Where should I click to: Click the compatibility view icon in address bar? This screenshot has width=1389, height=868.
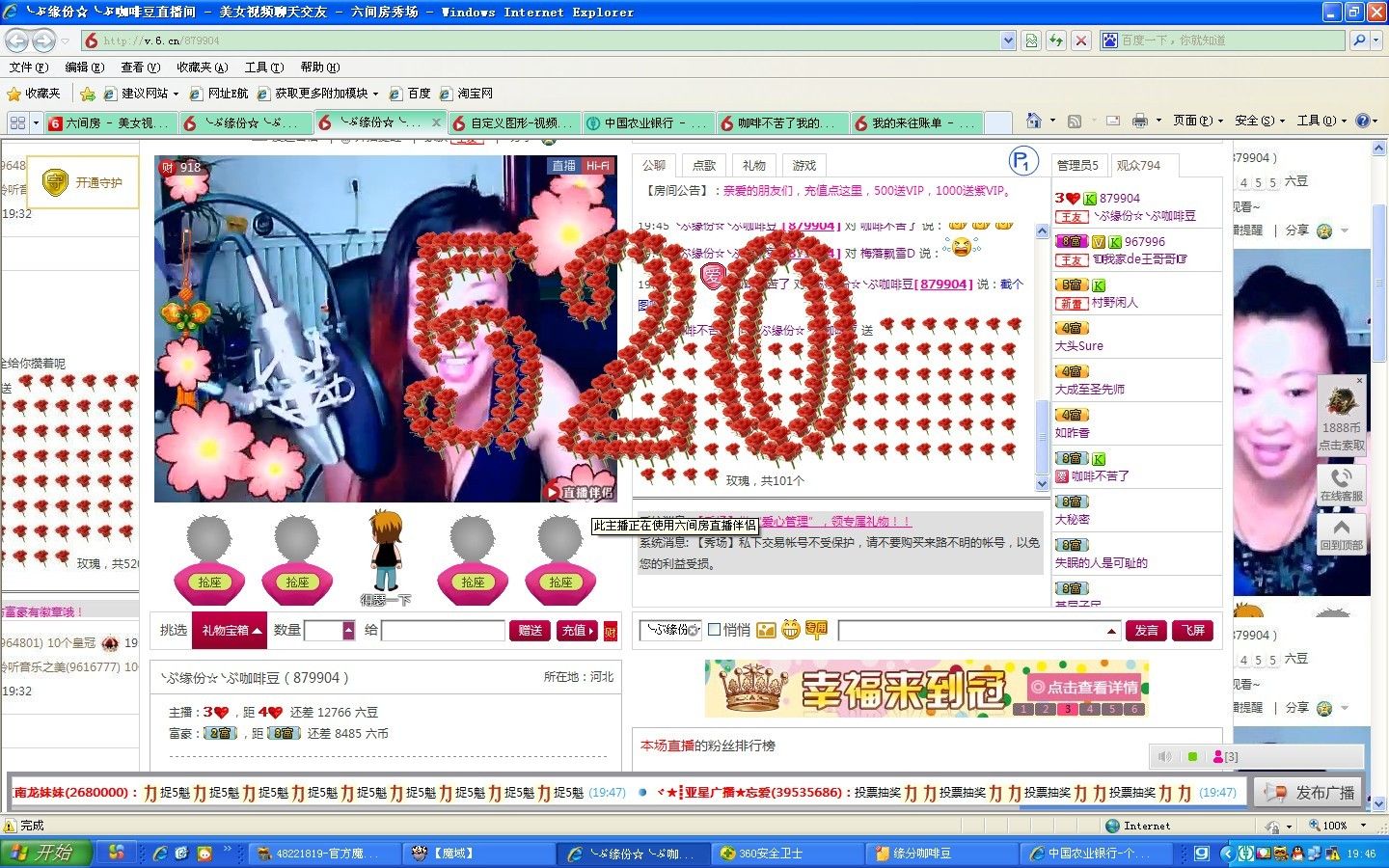coord(1031,41)
